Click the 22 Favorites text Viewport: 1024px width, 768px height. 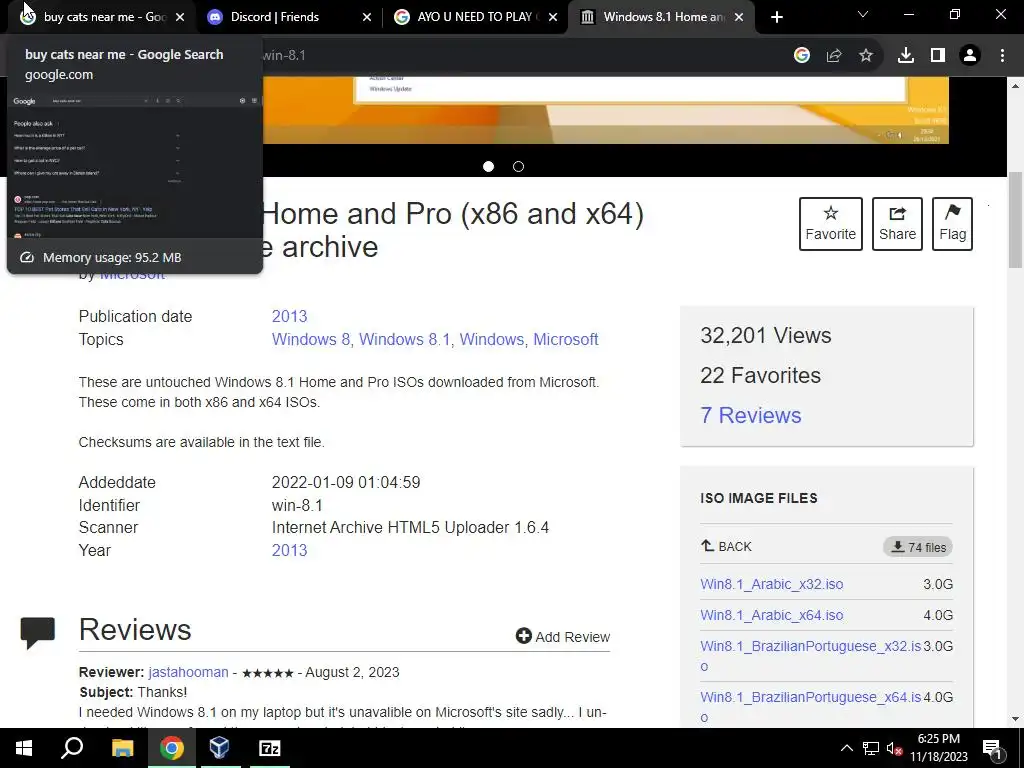coord(760,376)
